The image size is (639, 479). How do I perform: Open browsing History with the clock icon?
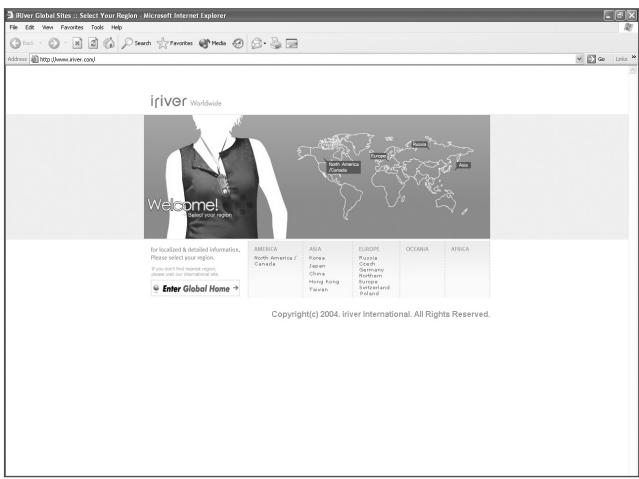tap(238, 43)
